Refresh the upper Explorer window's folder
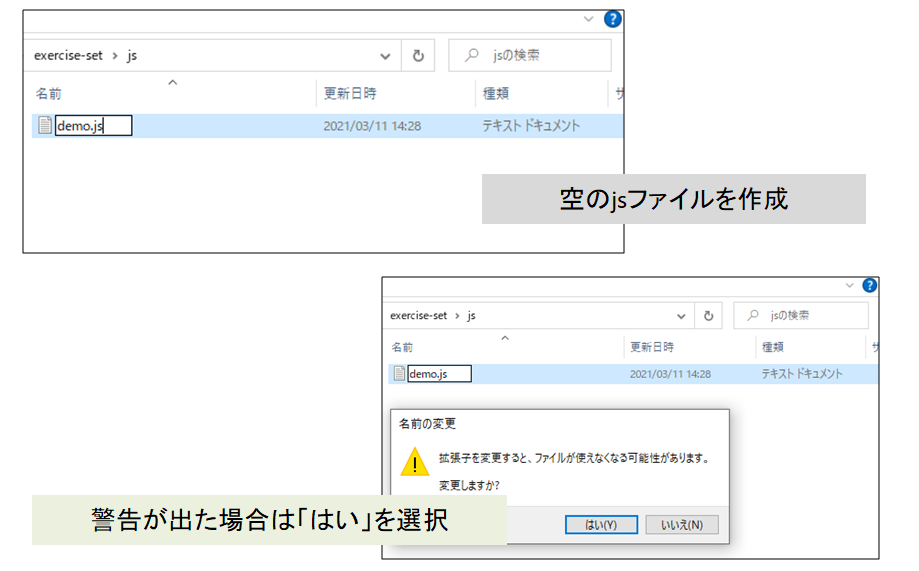919x571 pixels. [418, 56]
